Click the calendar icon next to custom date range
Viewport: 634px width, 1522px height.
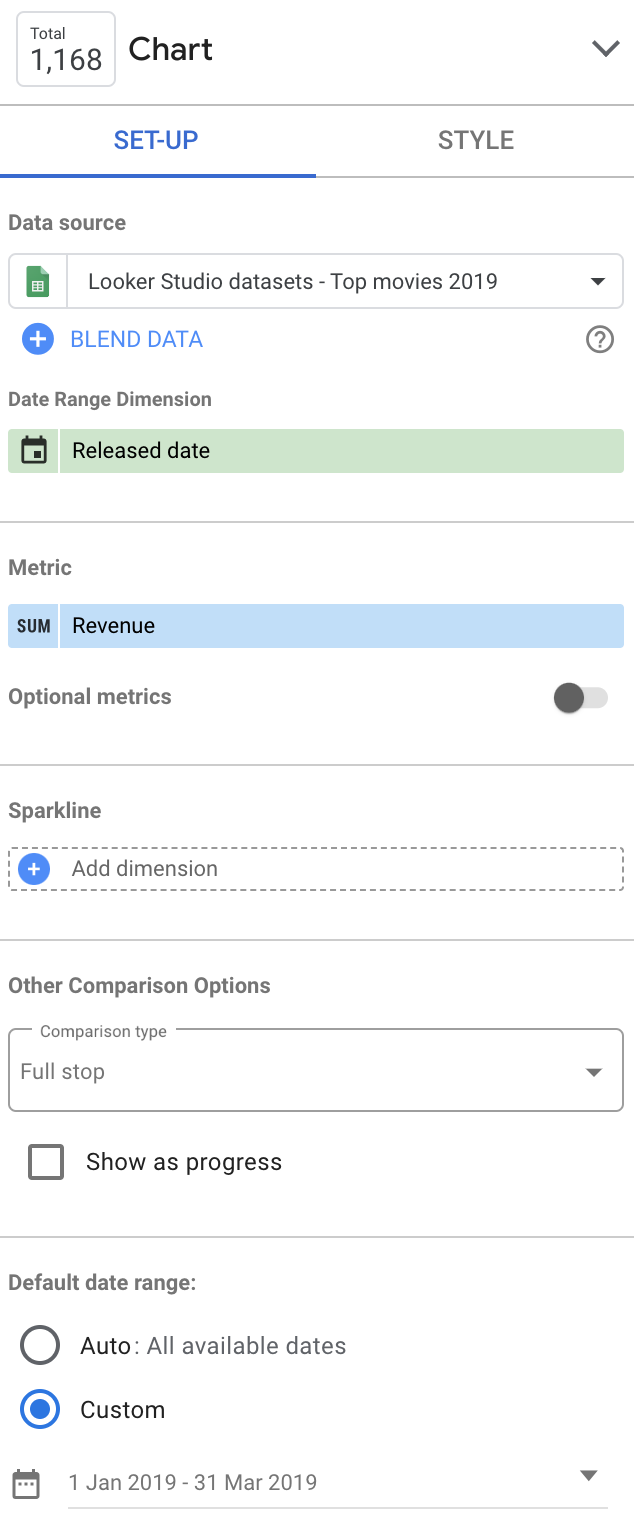(27, 1483)
